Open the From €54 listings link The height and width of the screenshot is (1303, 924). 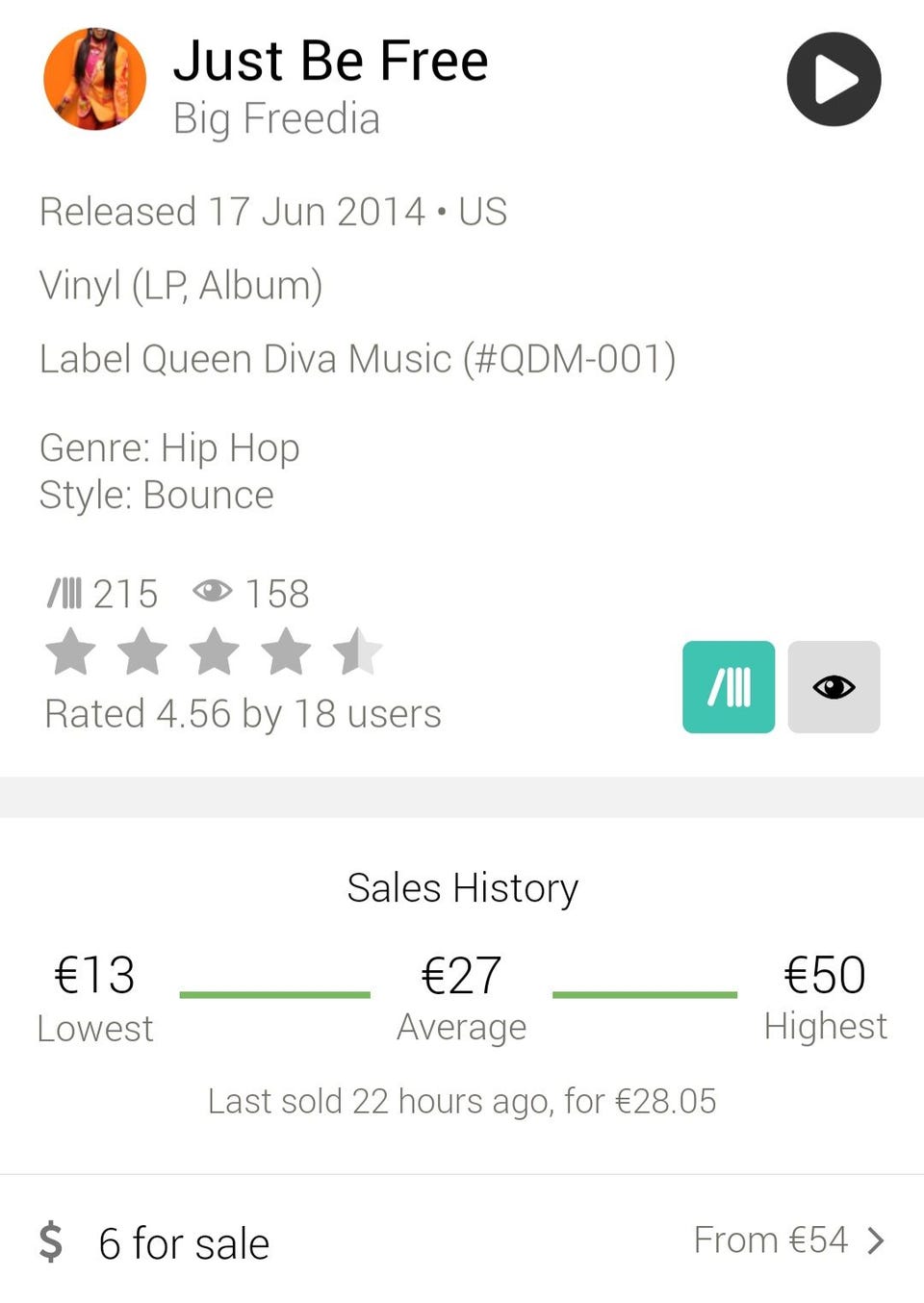[x=770, y=1240]
